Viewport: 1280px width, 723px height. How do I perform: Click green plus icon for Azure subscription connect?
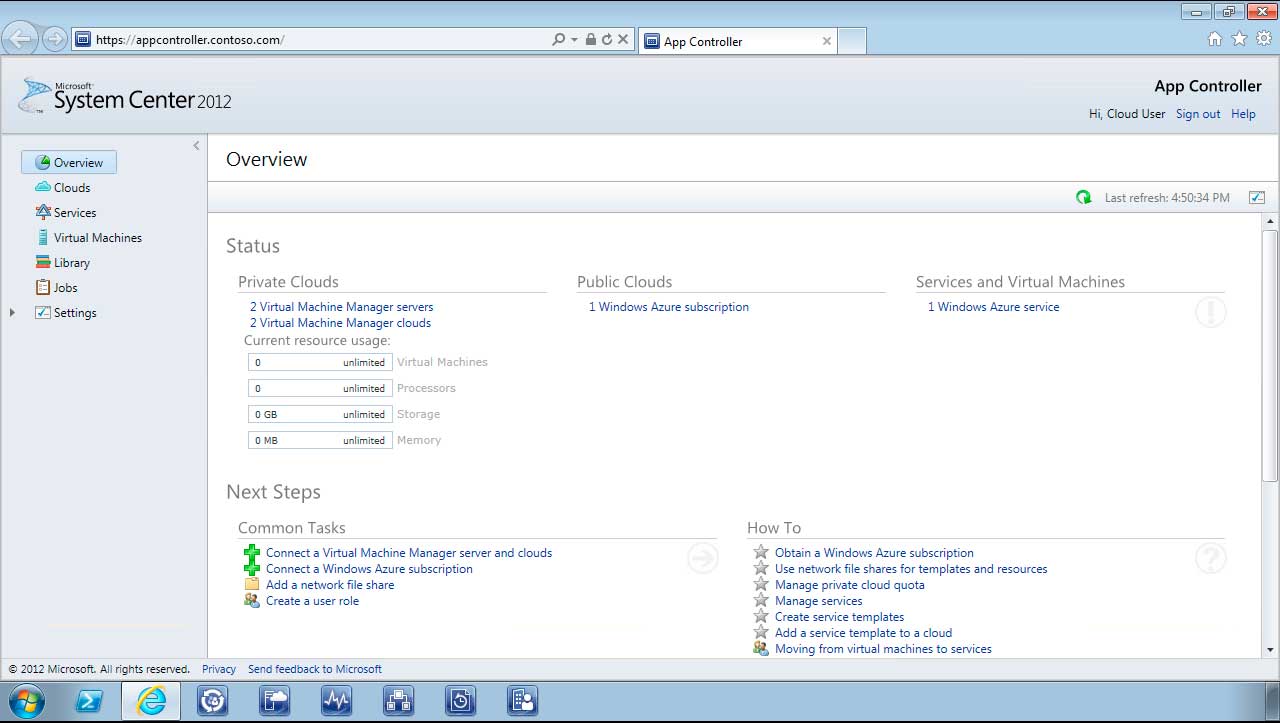[252, 569]
